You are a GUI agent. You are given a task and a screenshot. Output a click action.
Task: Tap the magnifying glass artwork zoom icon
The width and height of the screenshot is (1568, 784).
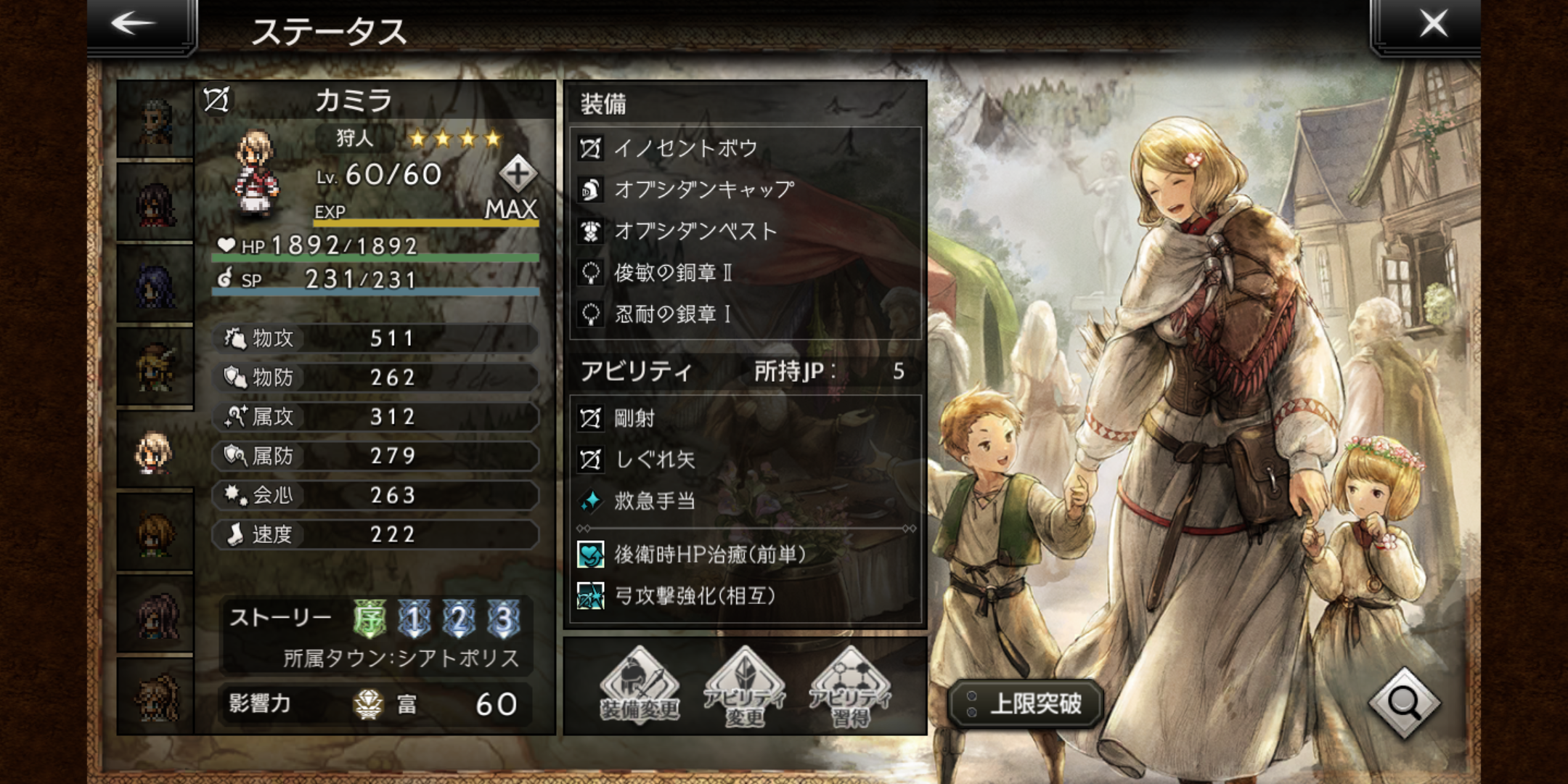pyautogui.click(x=1405, y=702)
